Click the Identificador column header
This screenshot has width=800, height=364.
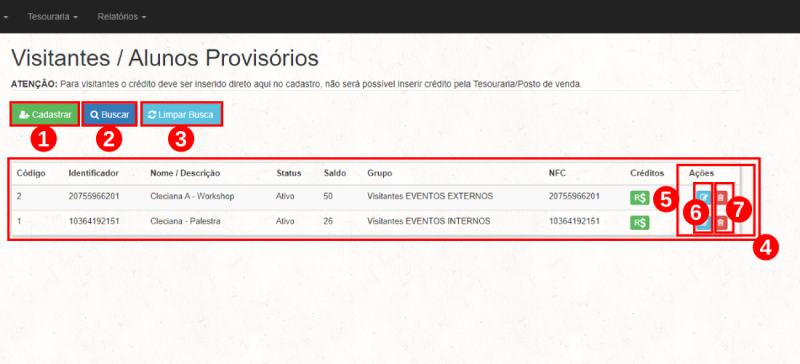coord(94,173)
